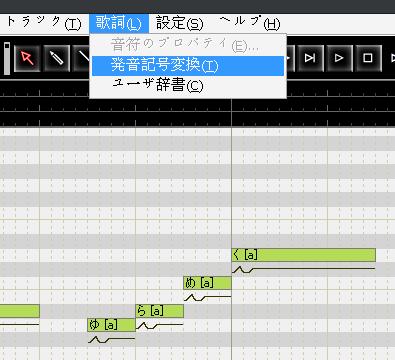Close the open 歌詞(L) menu
395x360 pixels.
[119, 23]
